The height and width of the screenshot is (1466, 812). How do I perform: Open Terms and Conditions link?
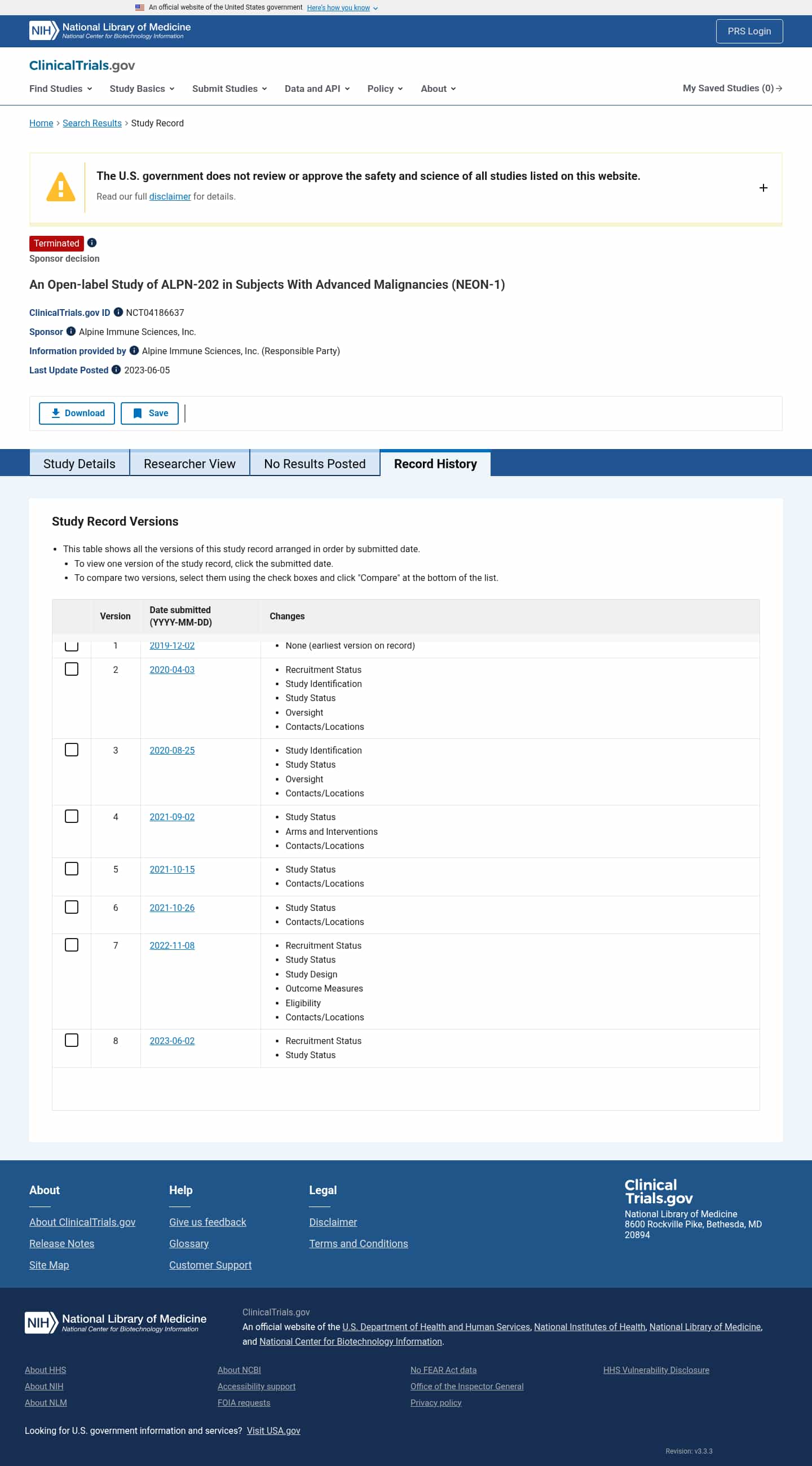coord(359,1244)
